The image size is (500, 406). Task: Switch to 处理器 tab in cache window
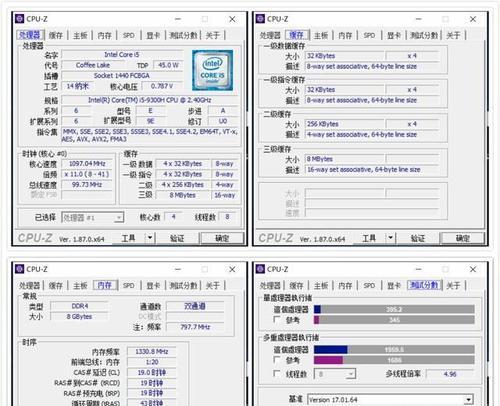[270, 35]
